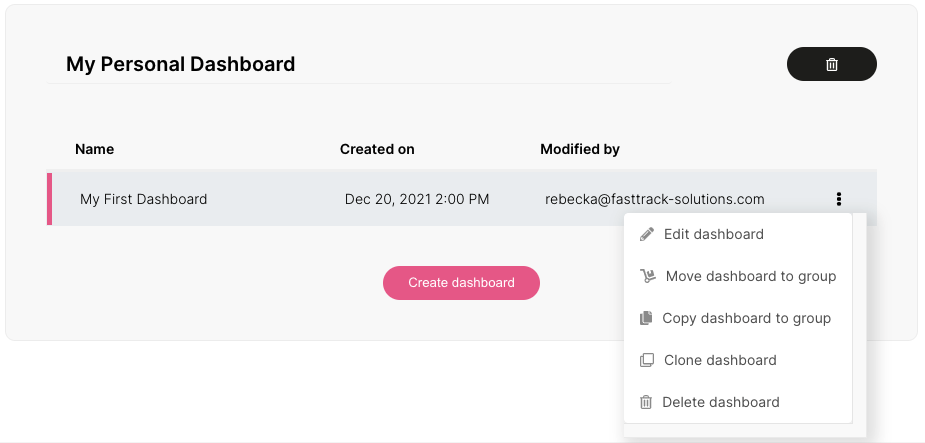The width and height of the screenshot is (925, 443).
Task: Choose the "Clone dashboard" text option
Action: tap(720, 360)
